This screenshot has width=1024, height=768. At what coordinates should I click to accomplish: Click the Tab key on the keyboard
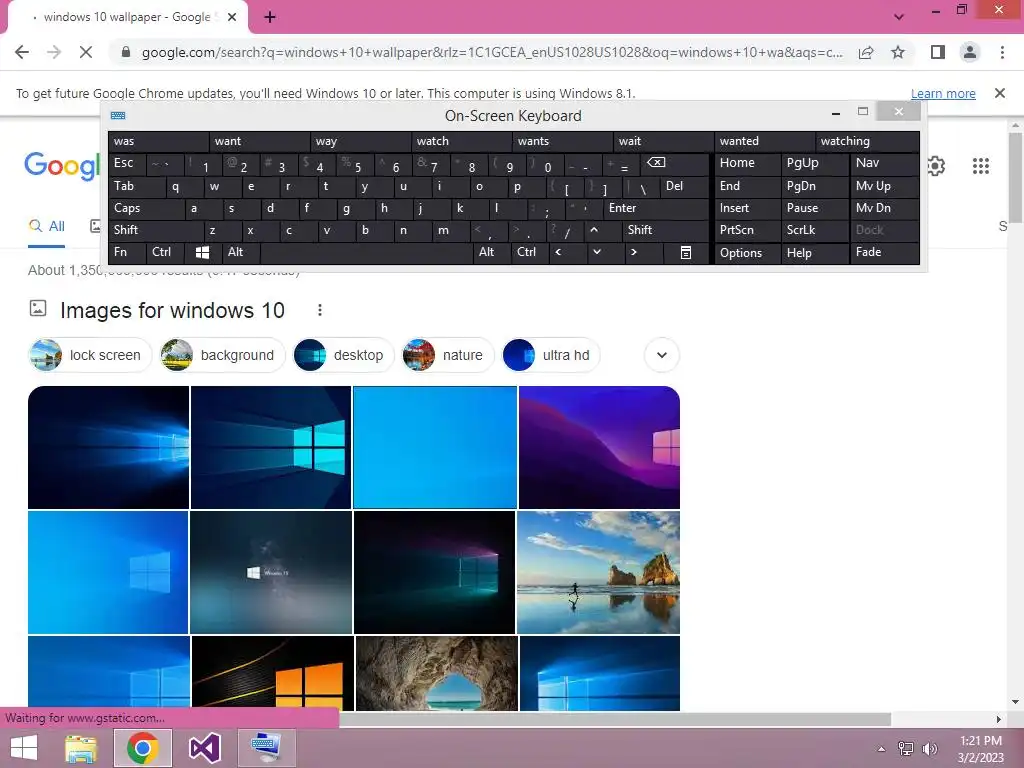(137, 186)
